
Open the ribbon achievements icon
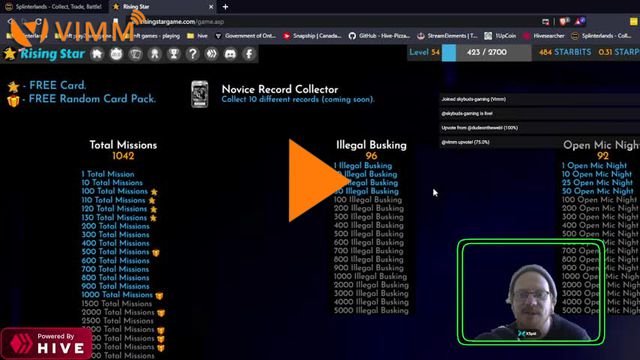pyautogui.click(x=155, y=54)
